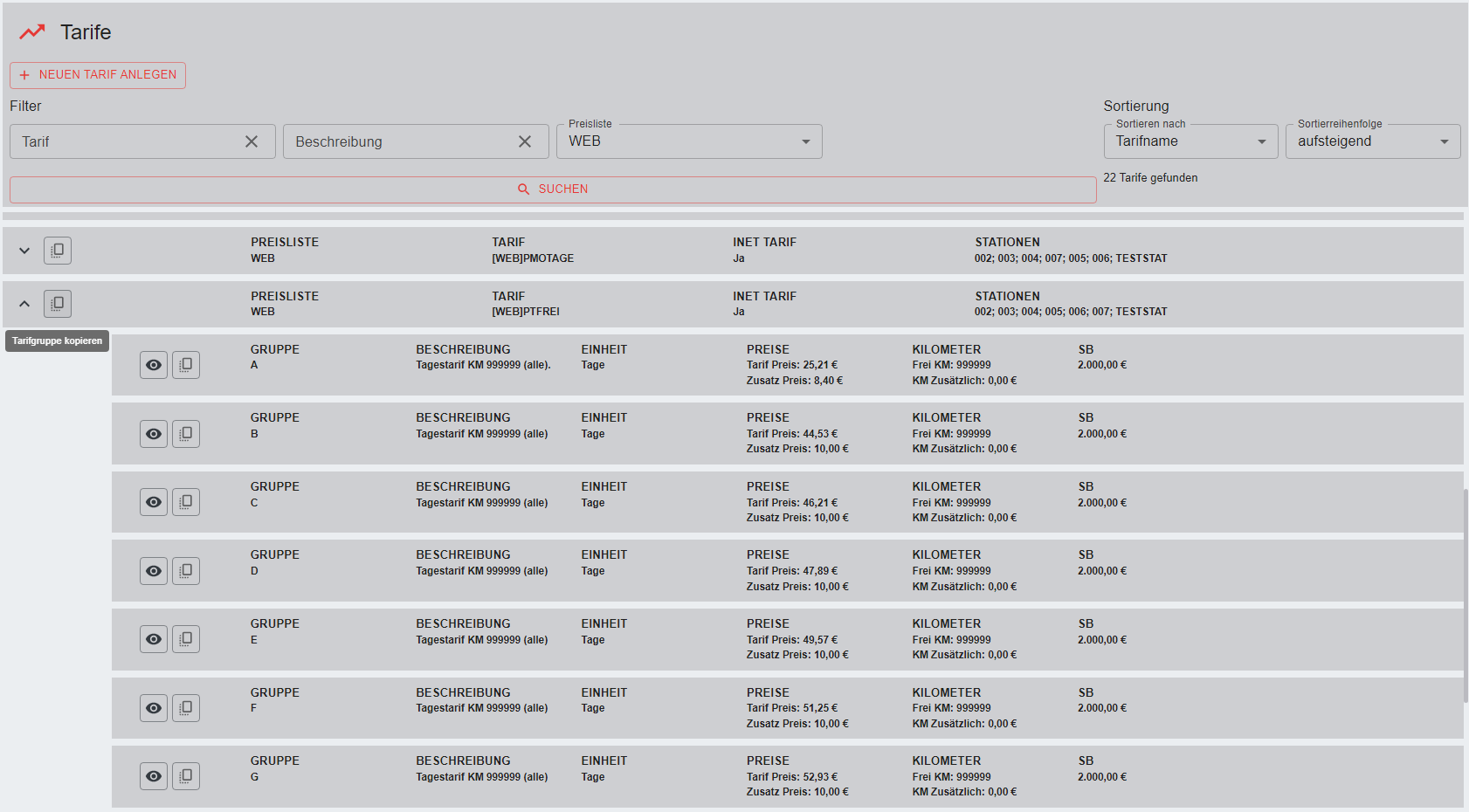This screenshot has height=812, width=1469.
Task: Click copy icon for Gruppe E
Action: (186, 639)
